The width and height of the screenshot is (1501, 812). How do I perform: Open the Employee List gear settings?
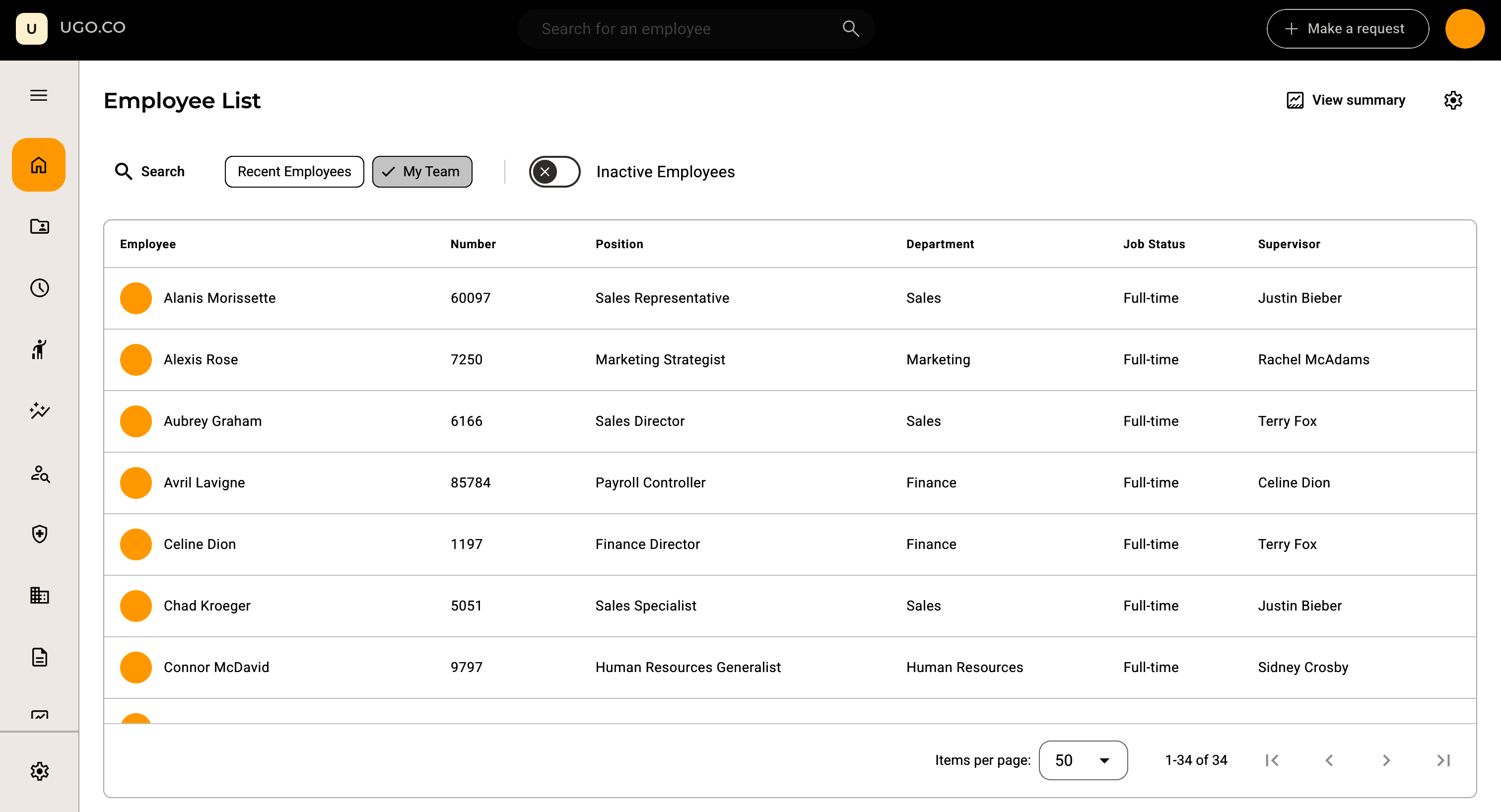click(x=1453, y=100)
